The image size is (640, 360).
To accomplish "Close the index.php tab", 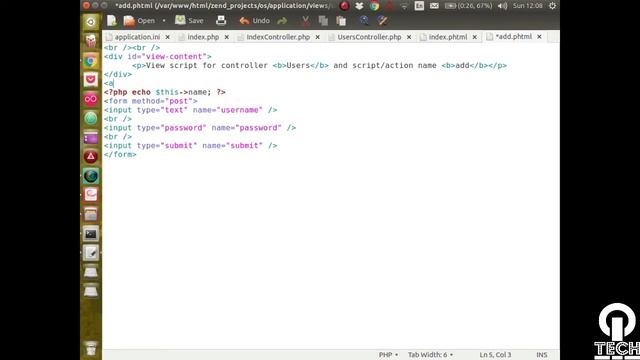I will [x=227, y=37].
